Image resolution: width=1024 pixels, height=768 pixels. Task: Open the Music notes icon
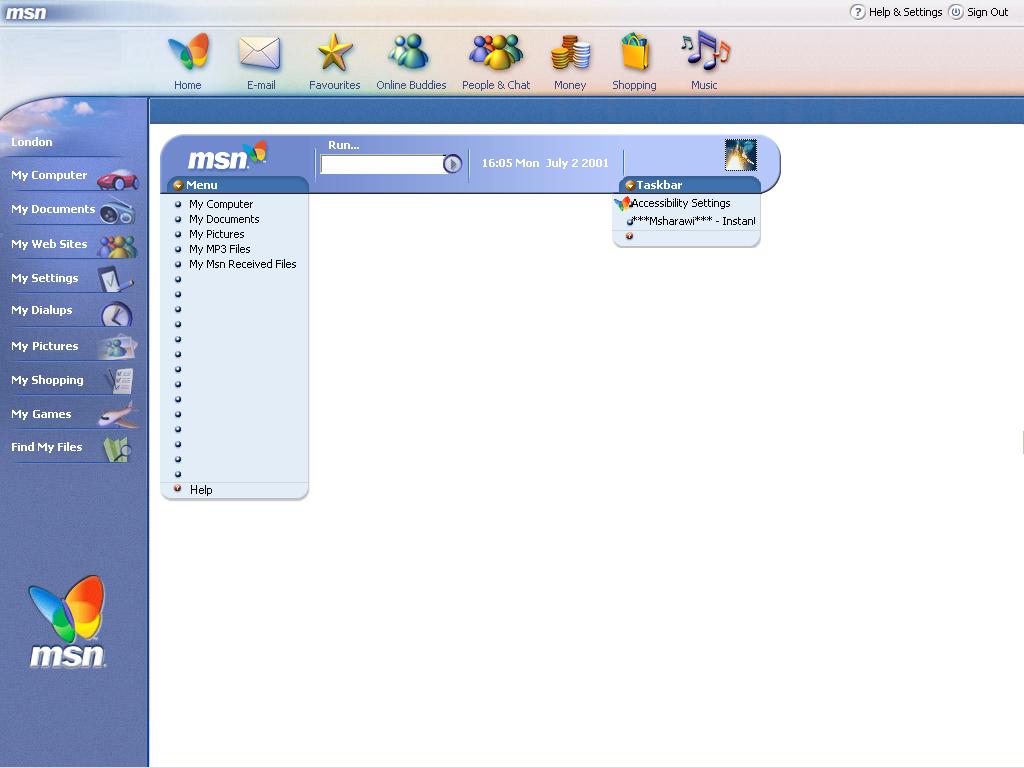[705, 51]
